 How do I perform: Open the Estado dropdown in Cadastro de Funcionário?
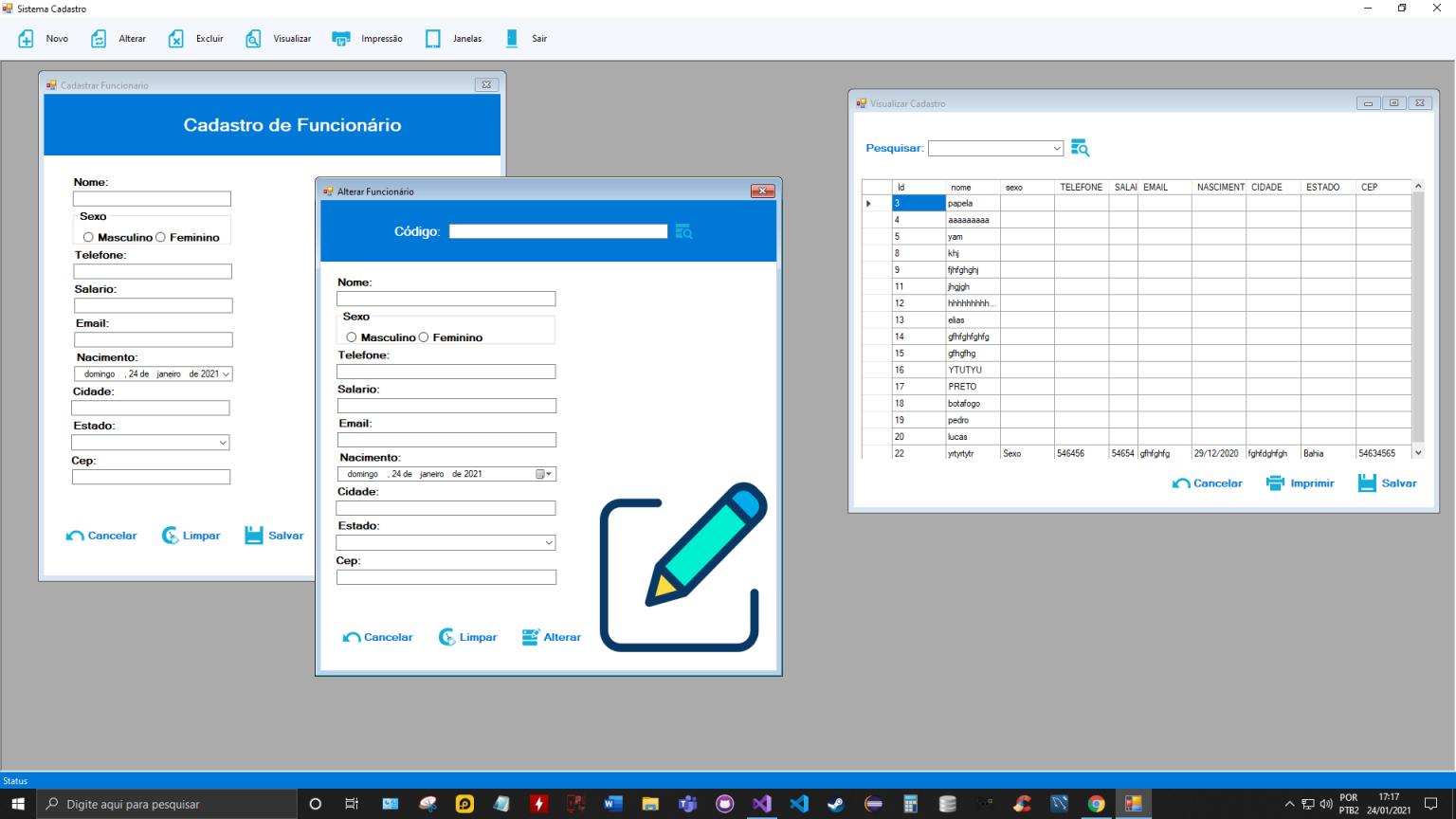222,442
